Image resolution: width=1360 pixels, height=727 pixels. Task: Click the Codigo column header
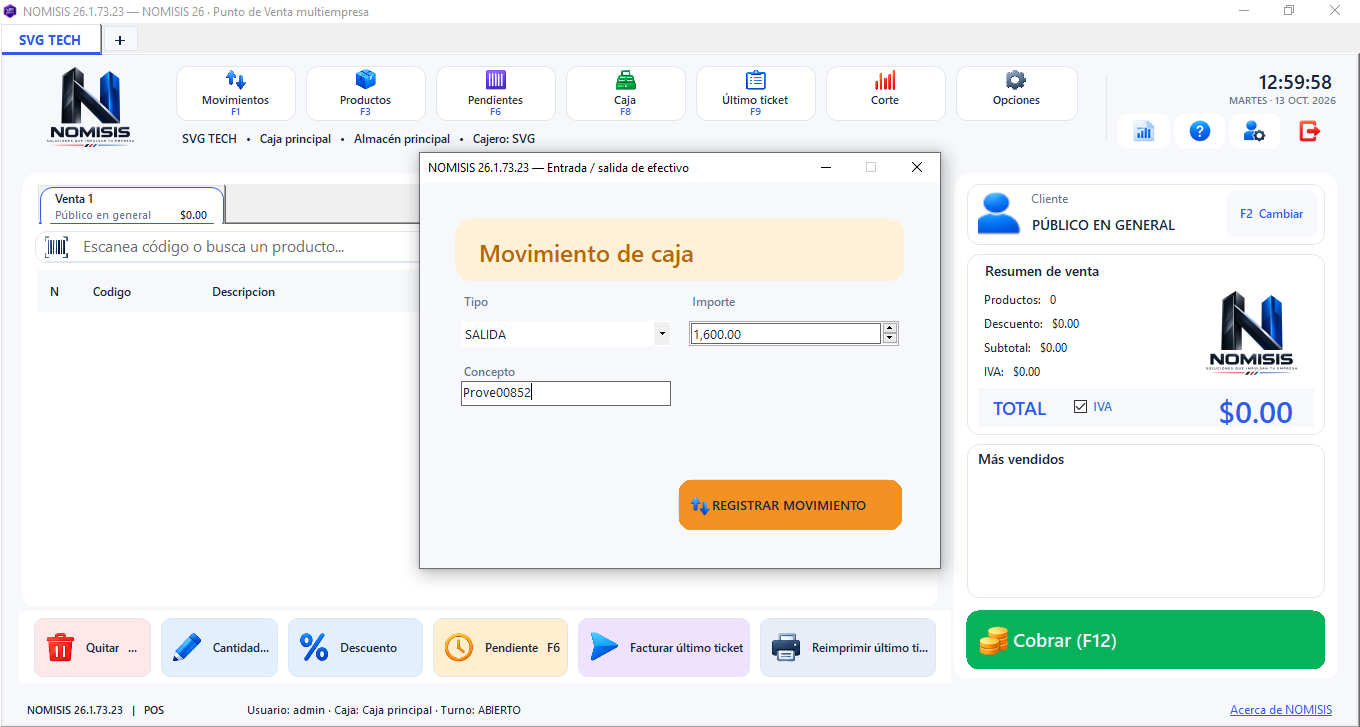[x=112, y=292]
